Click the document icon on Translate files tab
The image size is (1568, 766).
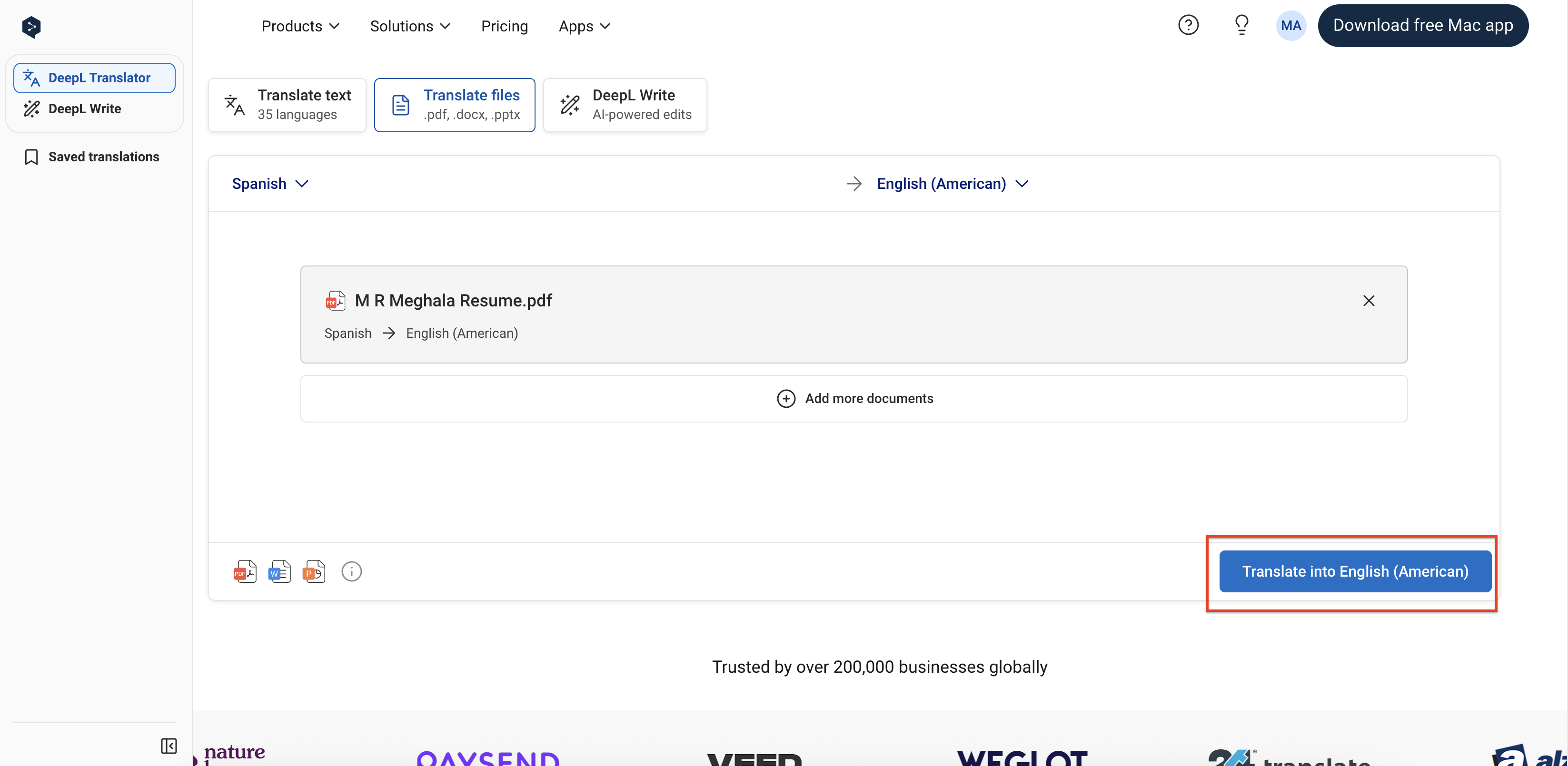[x=400, y=105]
